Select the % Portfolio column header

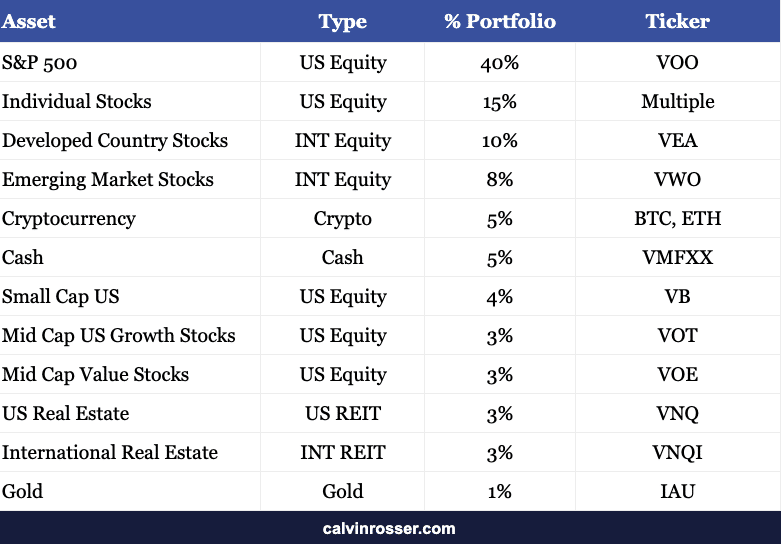(500, 21)
